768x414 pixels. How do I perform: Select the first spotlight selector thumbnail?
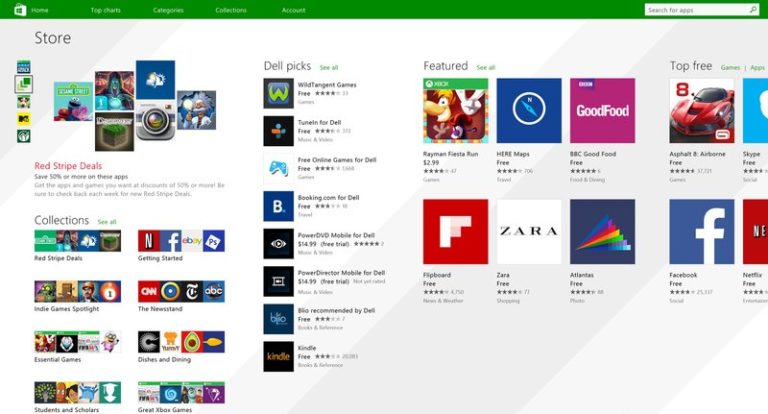pos(24,67)
